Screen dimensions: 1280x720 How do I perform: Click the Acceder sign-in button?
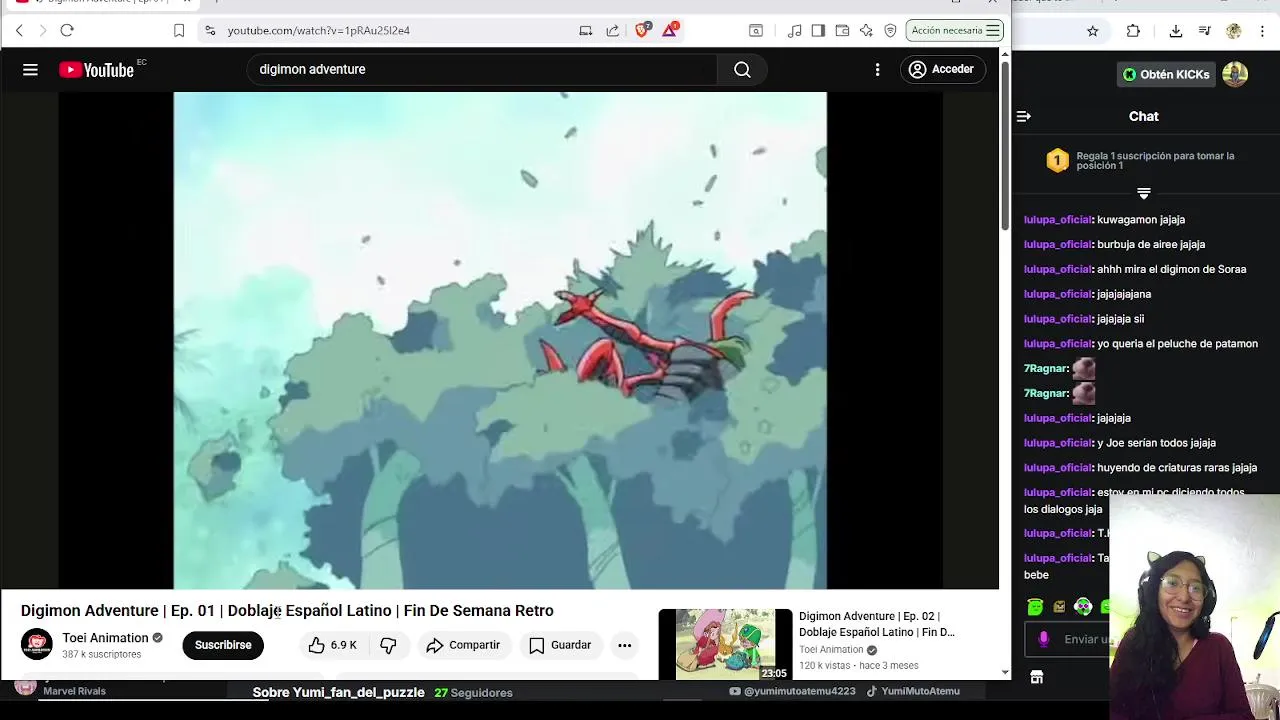point(941,69)
